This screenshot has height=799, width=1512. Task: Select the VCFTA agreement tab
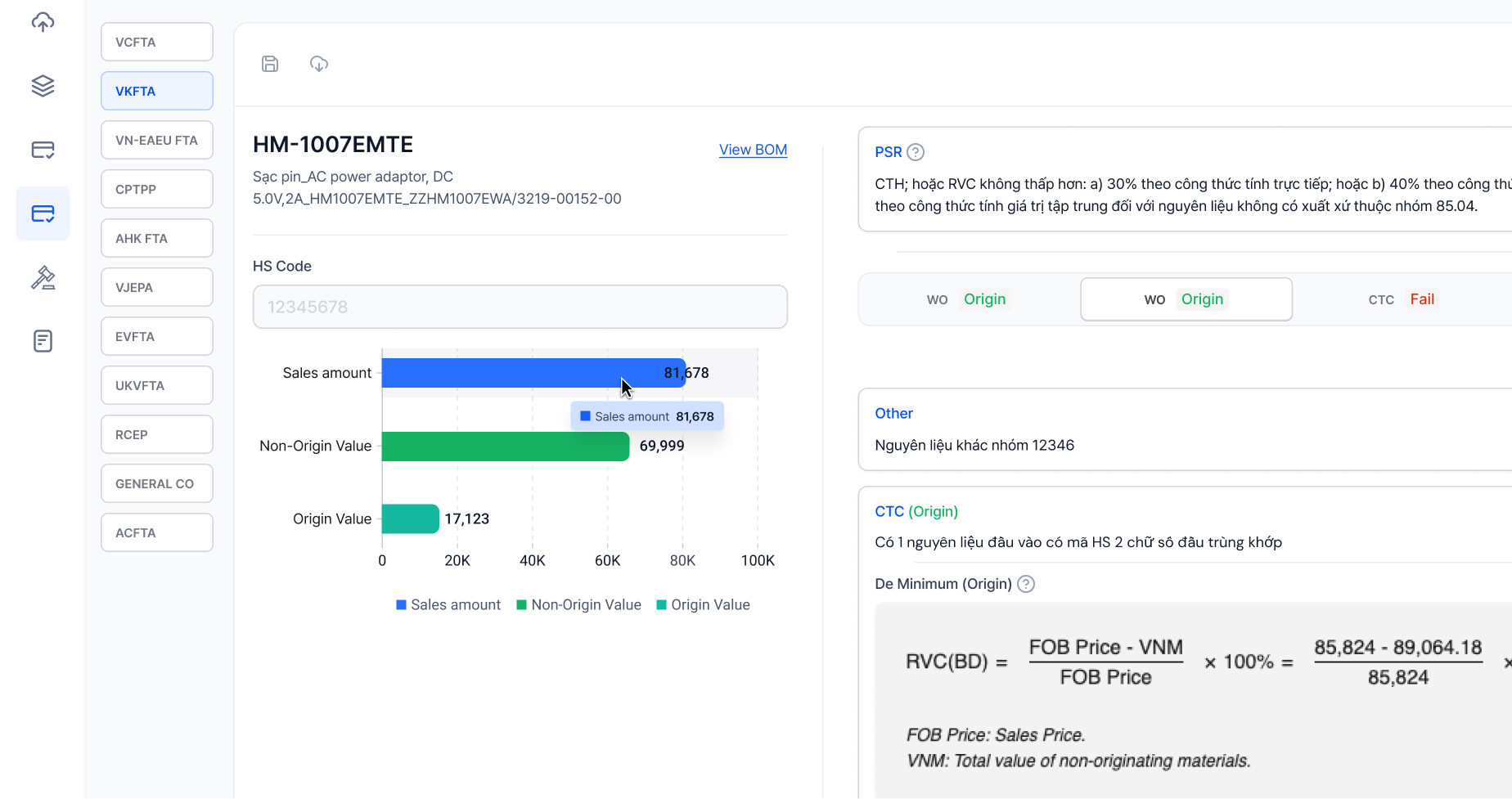coord(157,42)
